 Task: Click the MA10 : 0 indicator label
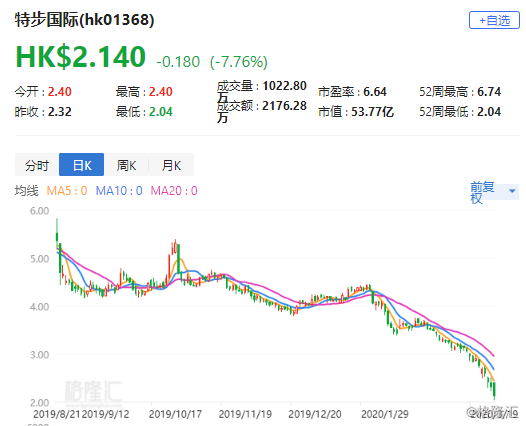click(x=119, y=191)
